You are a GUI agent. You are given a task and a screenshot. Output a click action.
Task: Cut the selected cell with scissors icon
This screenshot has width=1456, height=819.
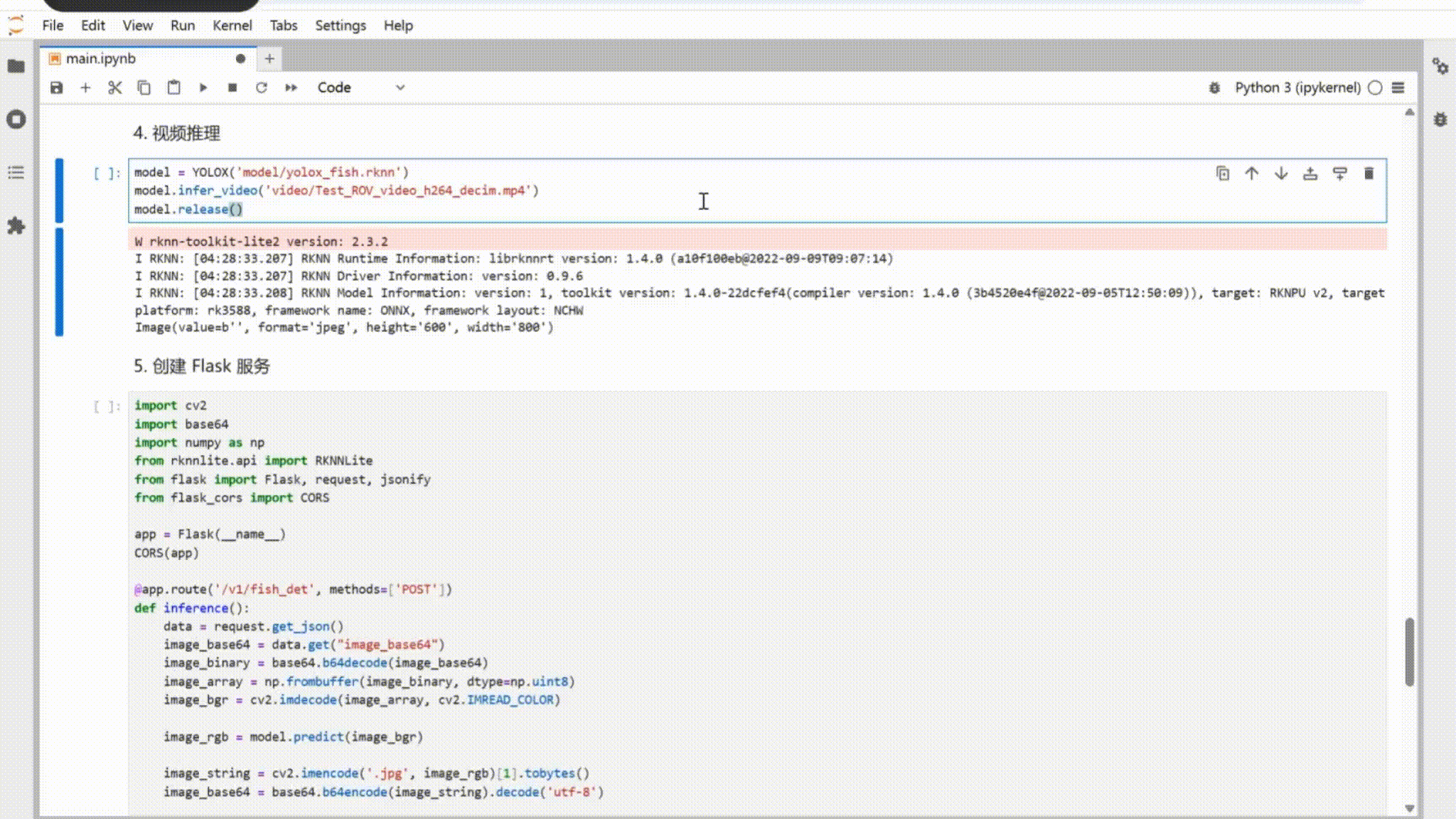114,87
